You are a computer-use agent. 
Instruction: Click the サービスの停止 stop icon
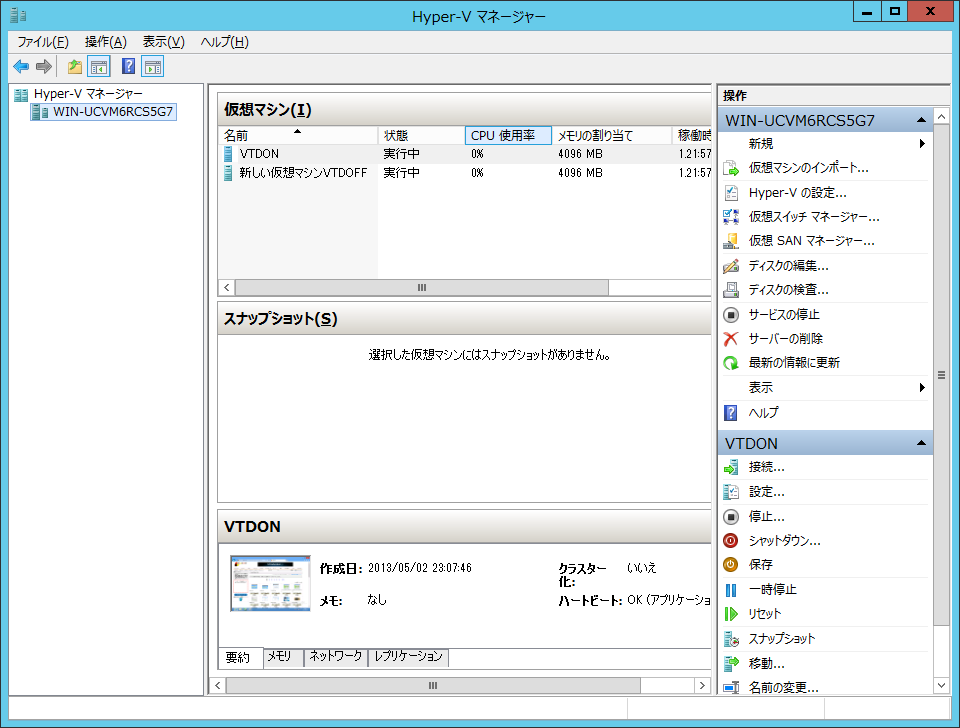pyautogui.click(x=731, y=315)
